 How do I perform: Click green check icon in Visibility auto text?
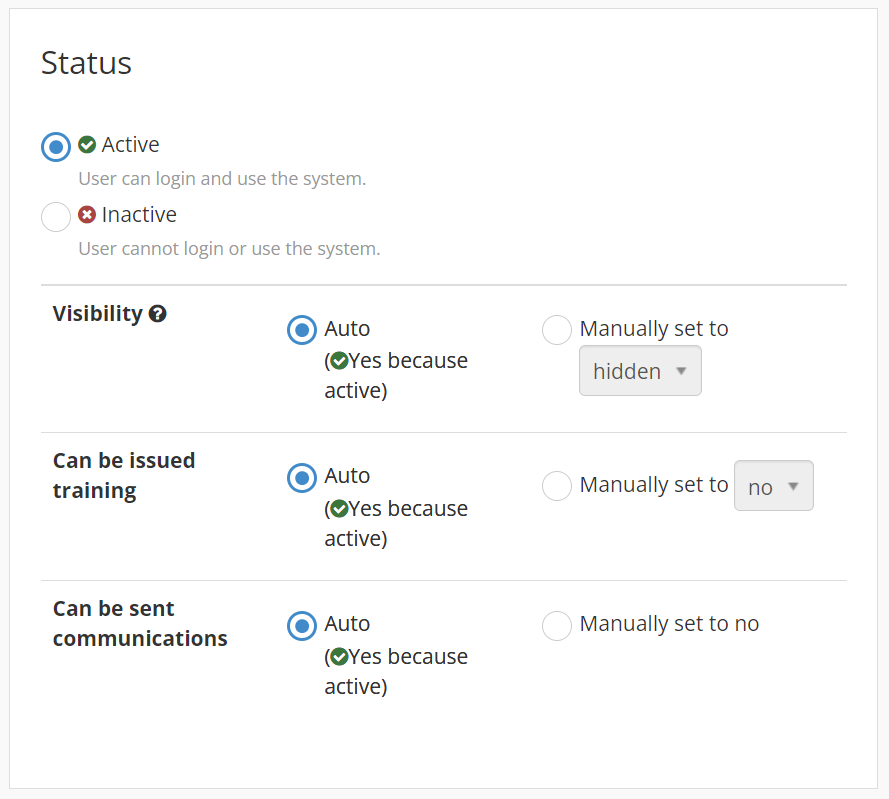pyautogui.click(x=339, y=361)
